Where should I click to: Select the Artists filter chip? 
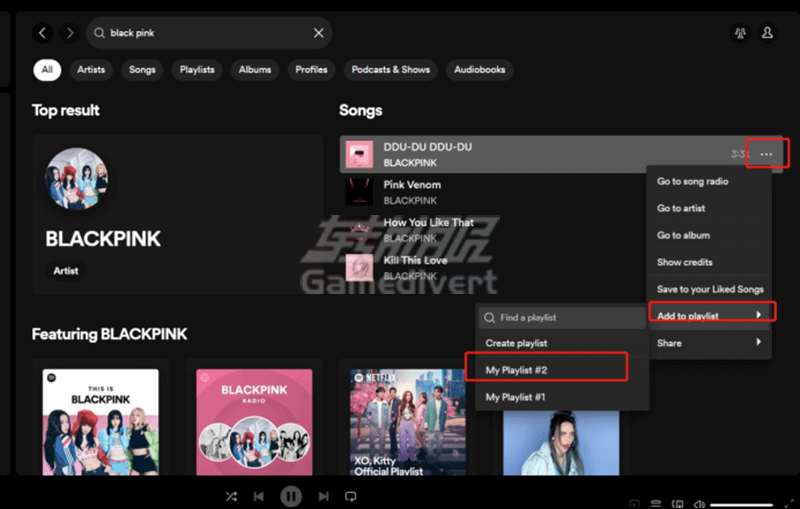(91, 70)
